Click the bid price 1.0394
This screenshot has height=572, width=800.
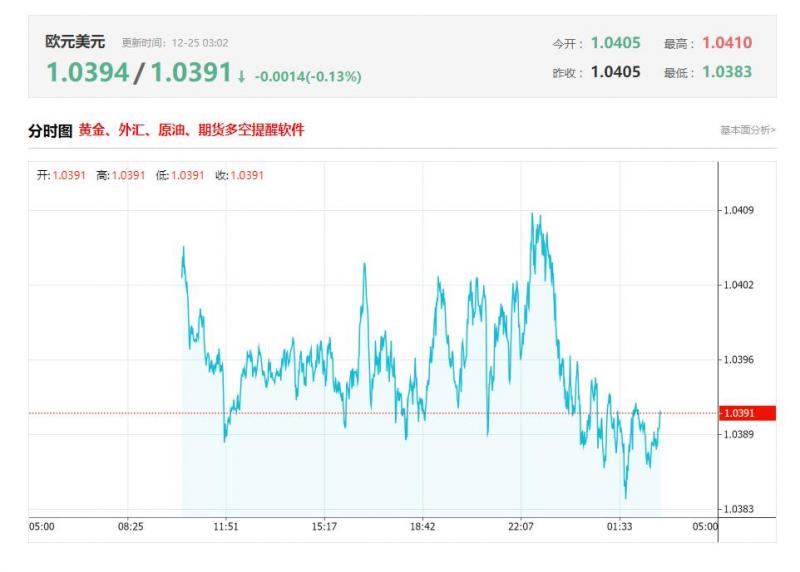[88, 72]
